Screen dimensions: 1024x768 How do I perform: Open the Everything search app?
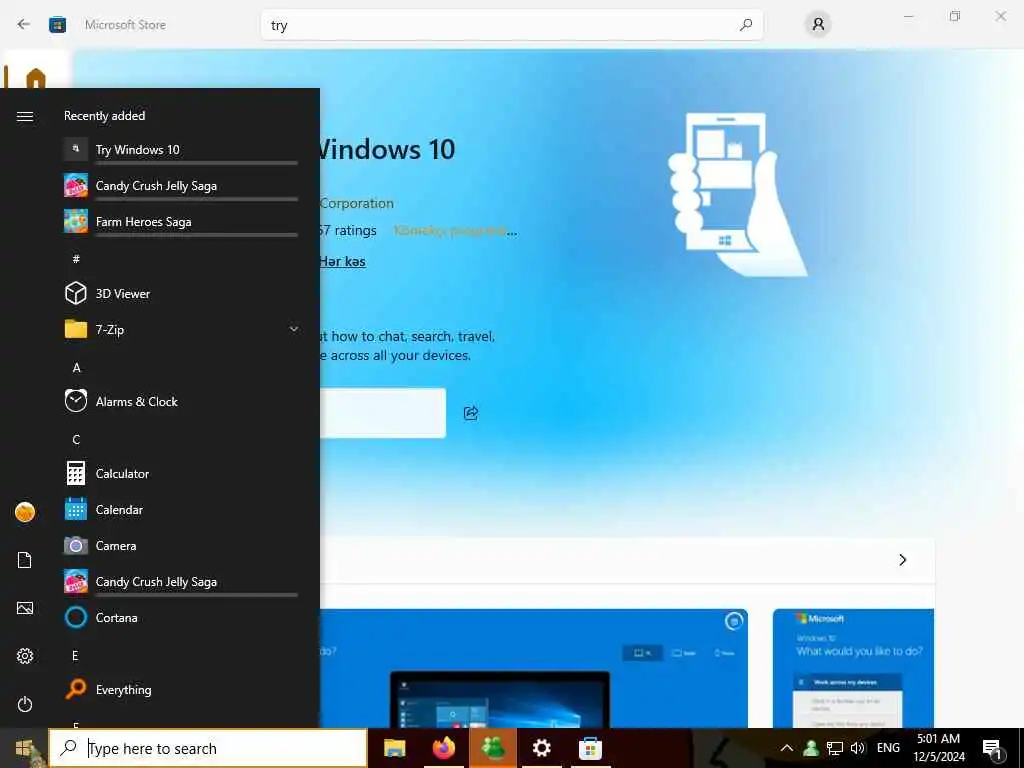181,690
